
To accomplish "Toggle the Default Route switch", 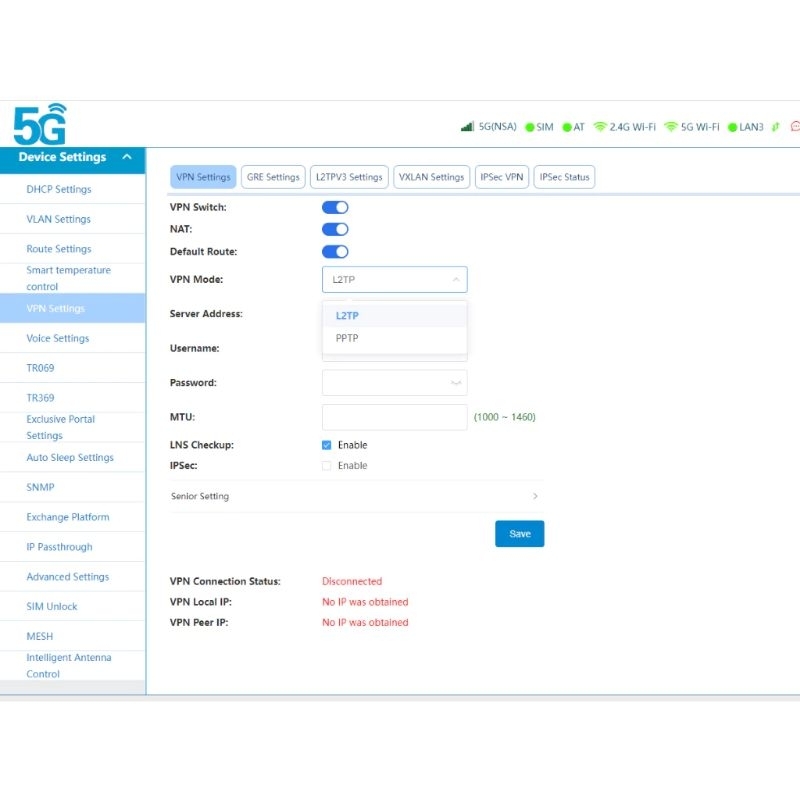I will pyautogui.click(x=335, y=252).
